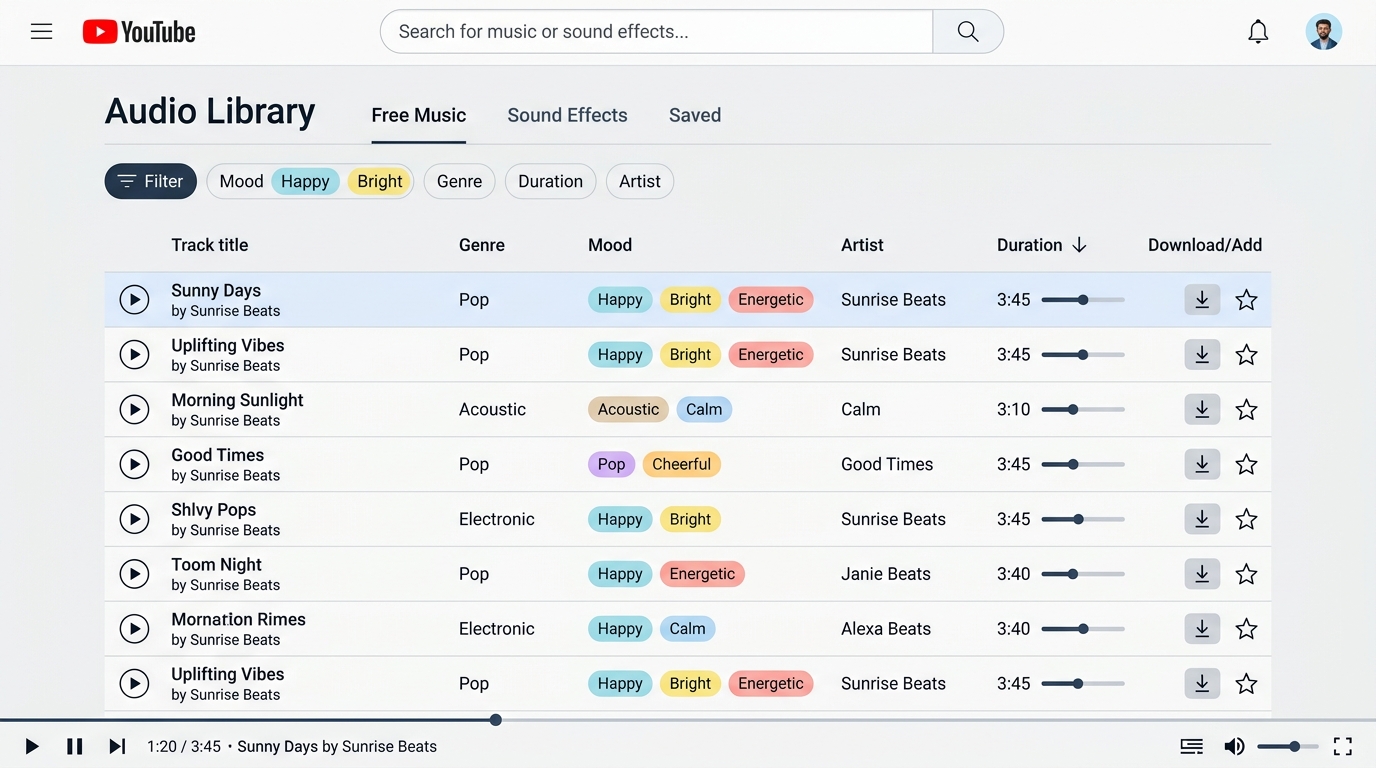Download the Good Times track
Image resolution: width=1376 pixels, height=768 pixels.
(x=1202, y=464)
